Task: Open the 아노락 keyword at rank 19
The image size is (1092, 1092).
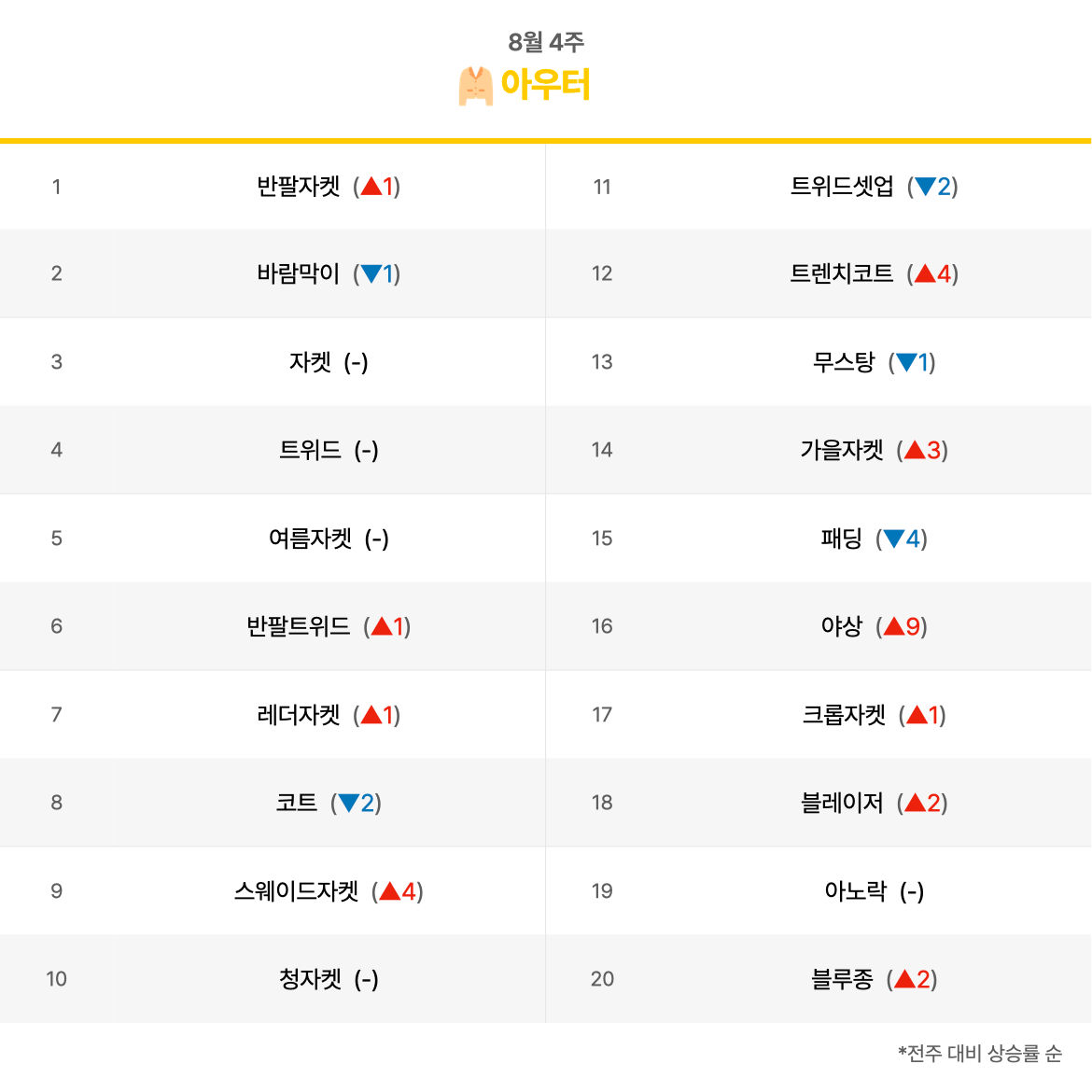Action: point(855,890)
